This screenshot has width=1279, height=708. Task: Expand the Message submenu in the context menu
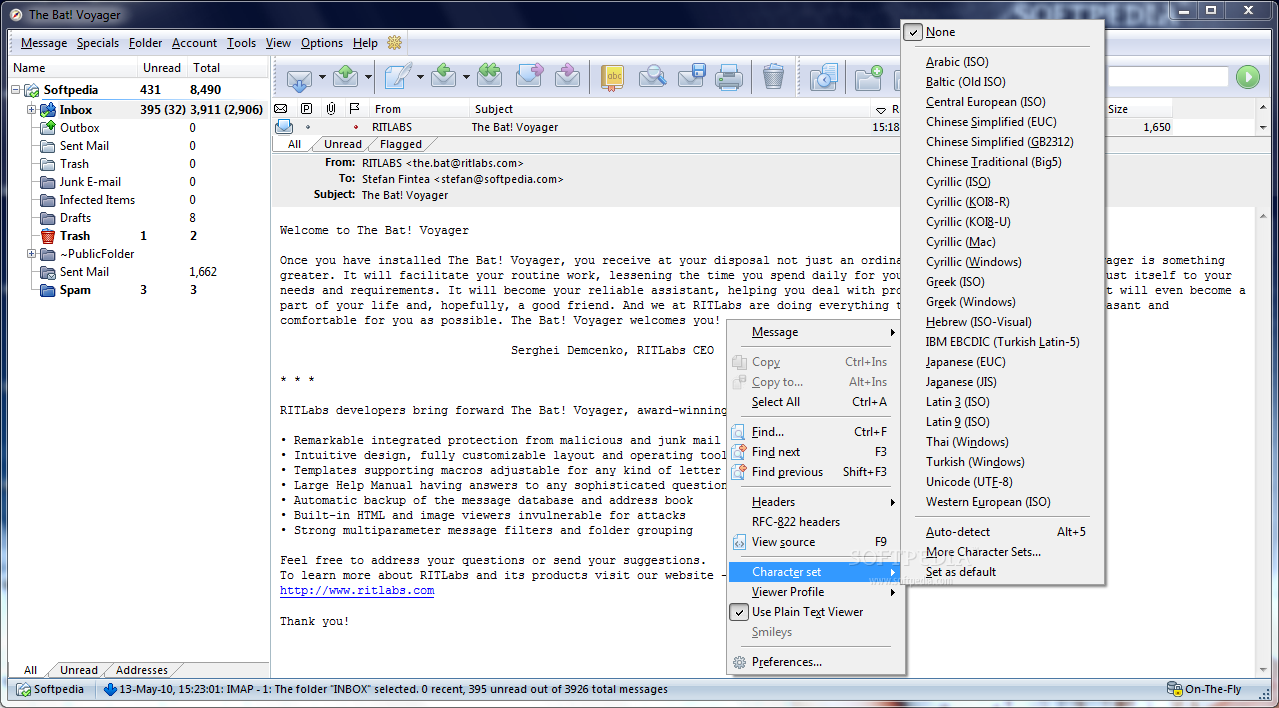[x=814, y=332]
